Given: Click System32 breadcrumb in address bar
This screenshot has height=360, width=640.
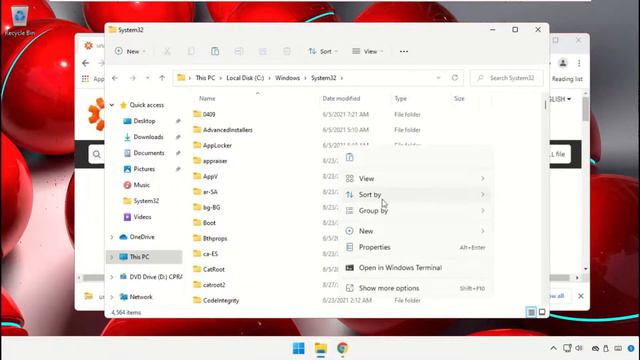Looking at the screenshot, I should [x=324, y=78].
